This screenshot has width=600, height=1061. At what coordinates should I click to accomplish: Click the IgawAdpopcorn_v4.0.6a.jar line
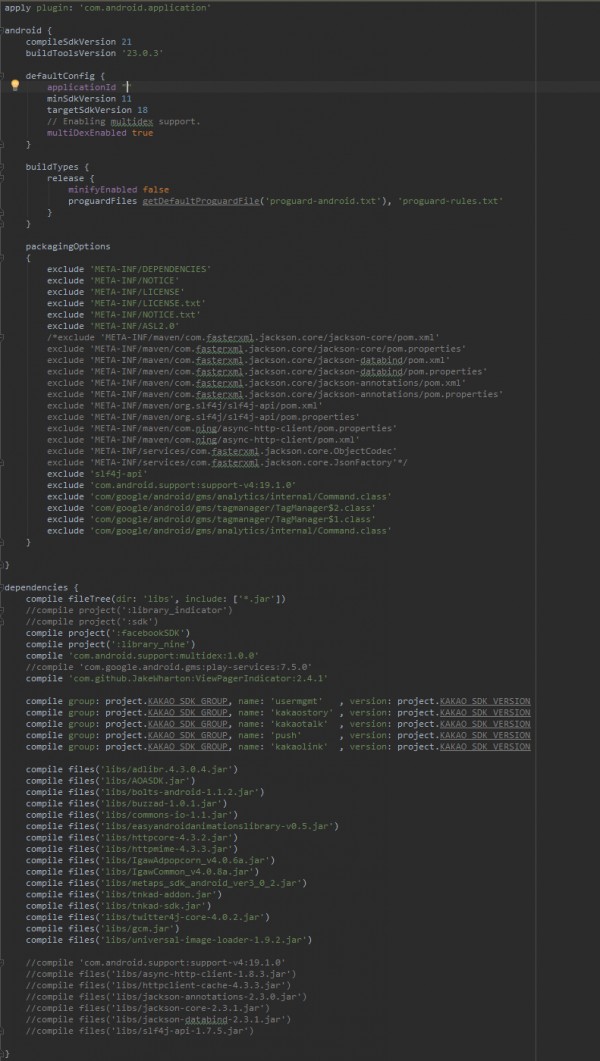click(x=150, y=860)
